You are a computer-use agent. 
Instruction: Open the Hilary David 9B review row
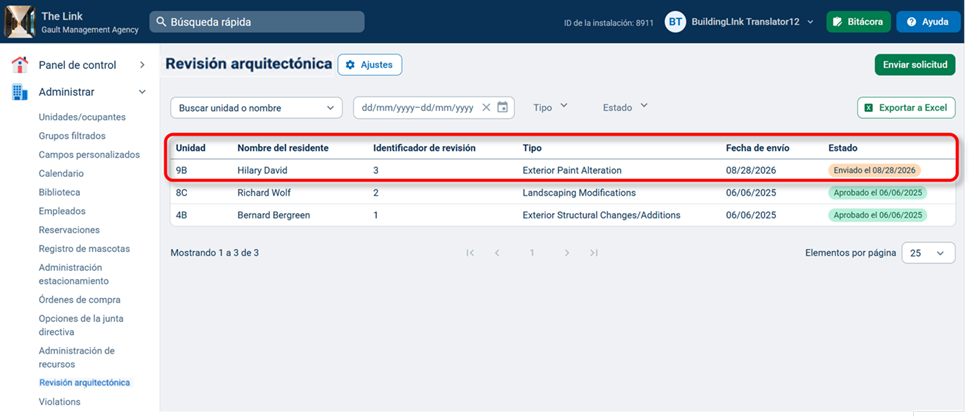[563, 170]
